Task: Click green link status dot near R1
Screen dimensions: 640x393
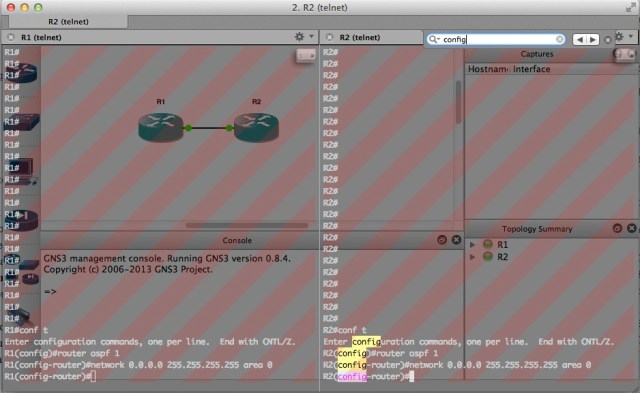Action: (188, 128)
